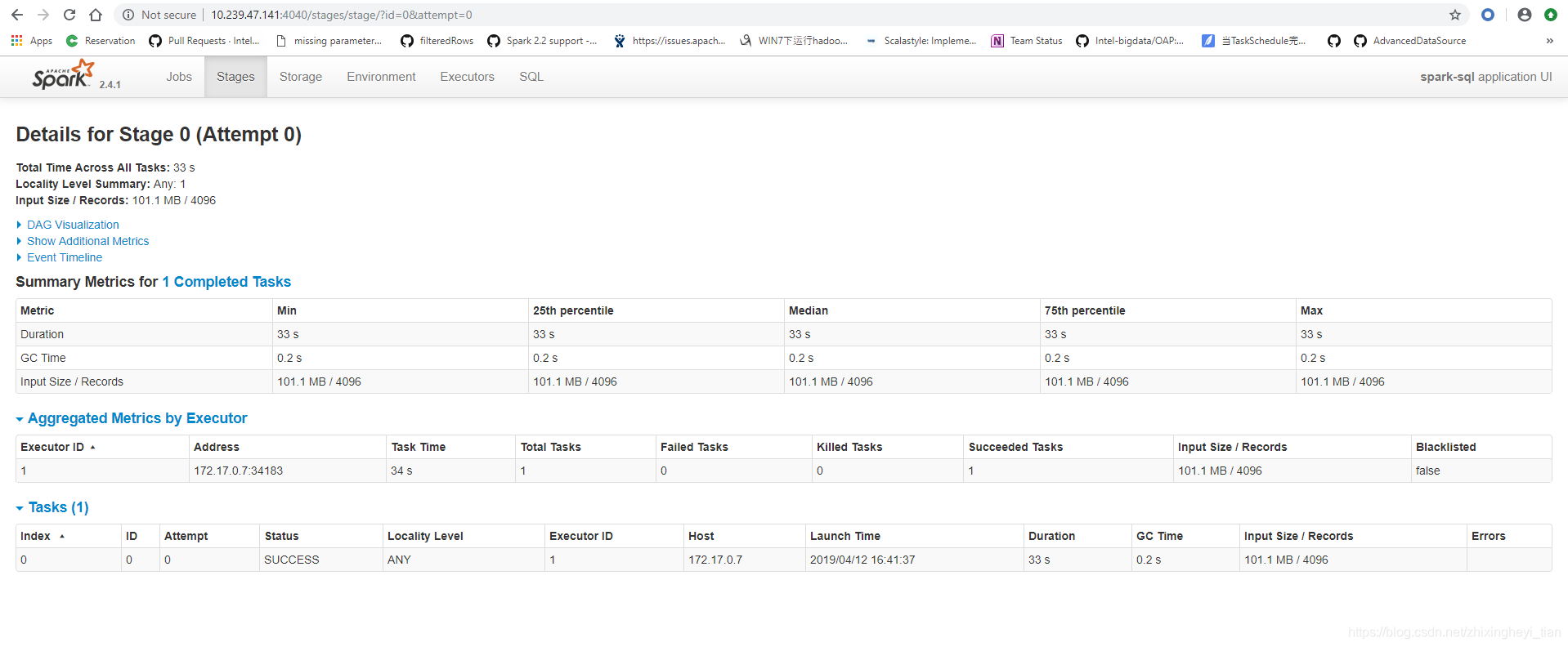Image resolution: width=1568 pixels, height=647 pixels.
Task: Open the Executors tab
Action: point(467,77)
